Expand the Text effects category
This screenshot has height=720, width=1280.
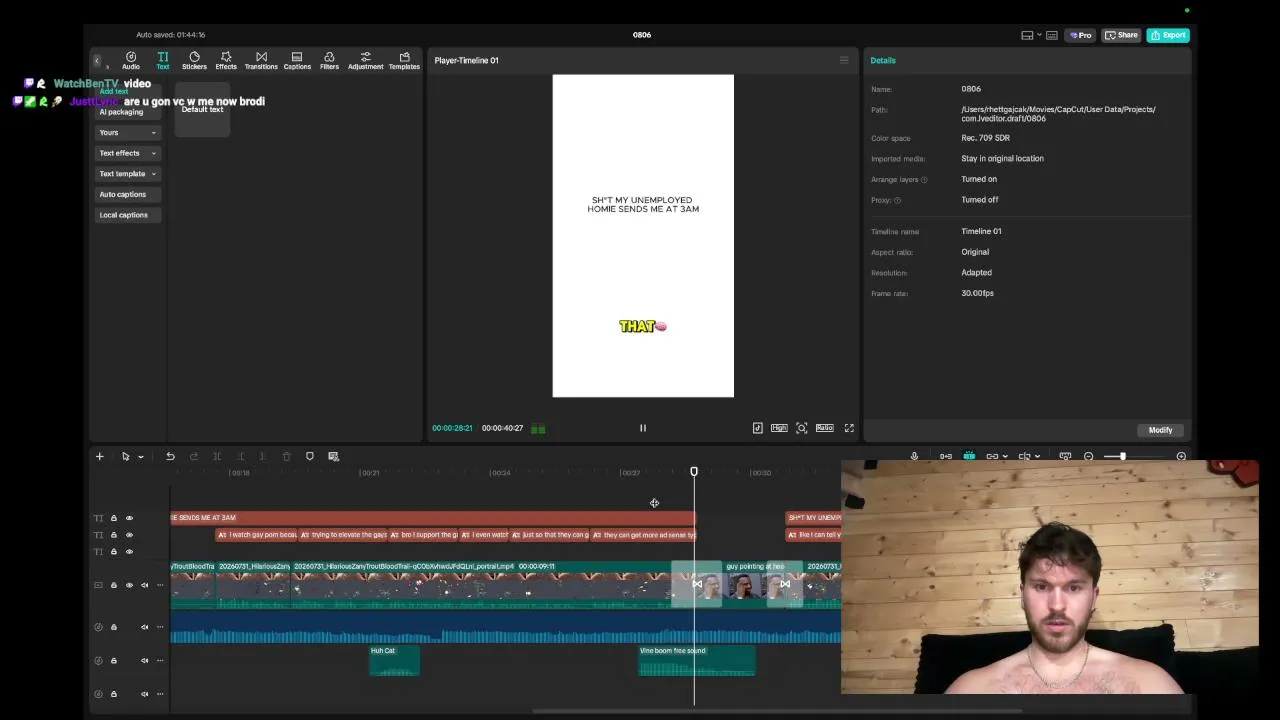[x=127, y=153]
